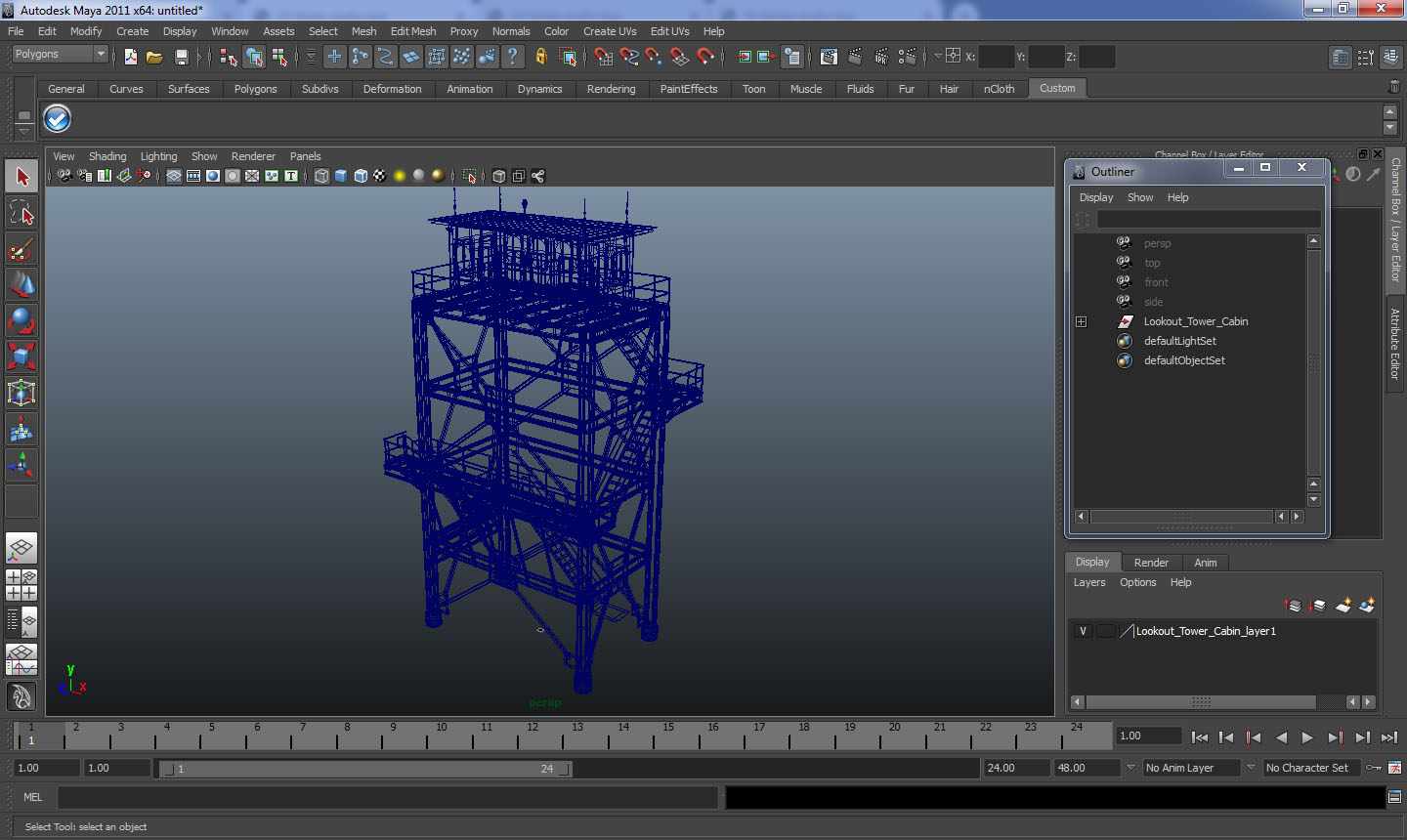This screenshot has height=840, width=1407.
Task: Click the layer editor horizontal scrollbar
Action: point(1201,702)
